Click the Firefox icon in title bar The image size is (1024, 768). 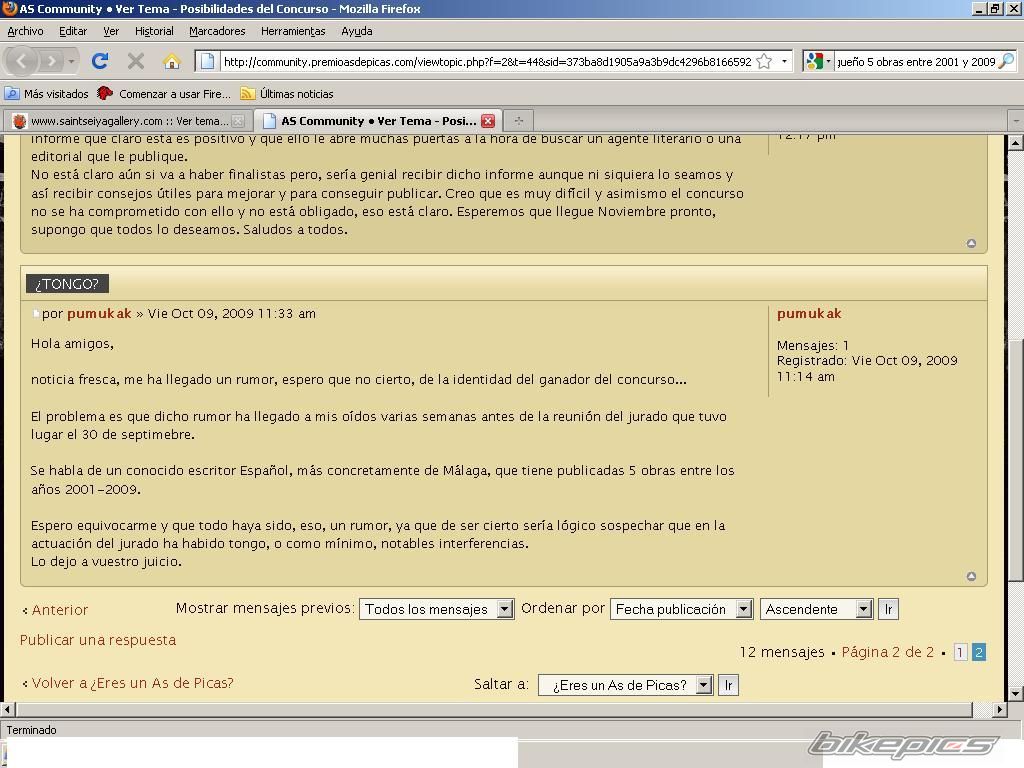point(9,8)
